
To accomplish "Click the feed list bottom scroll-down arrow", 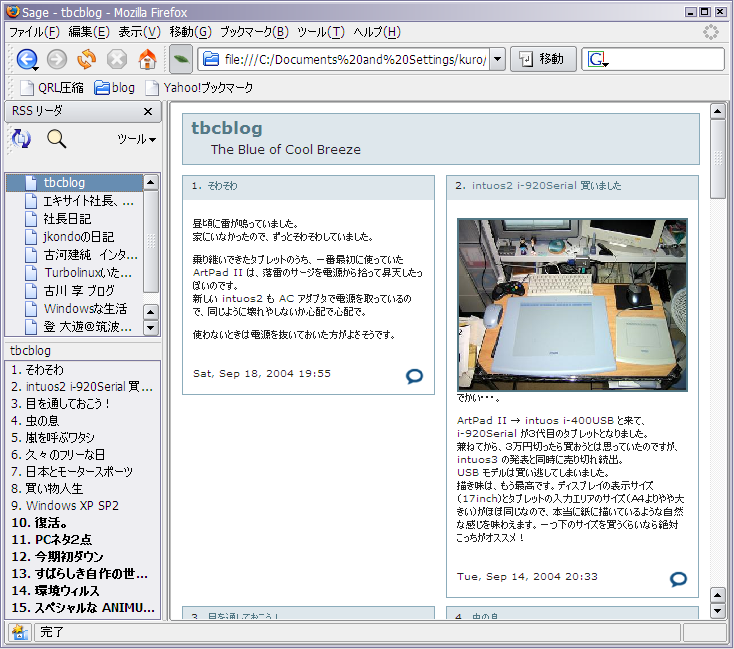I will pyautogui.click(x=151, y=327).
